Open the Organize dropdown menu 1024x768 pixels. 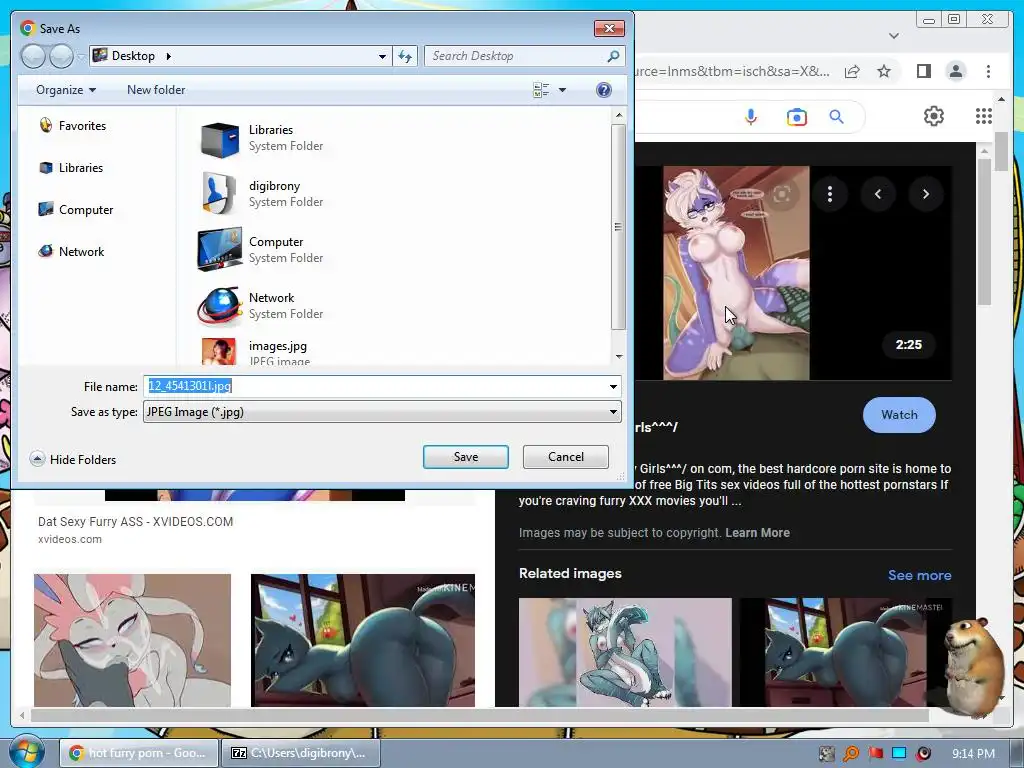[x=66, y=90]
